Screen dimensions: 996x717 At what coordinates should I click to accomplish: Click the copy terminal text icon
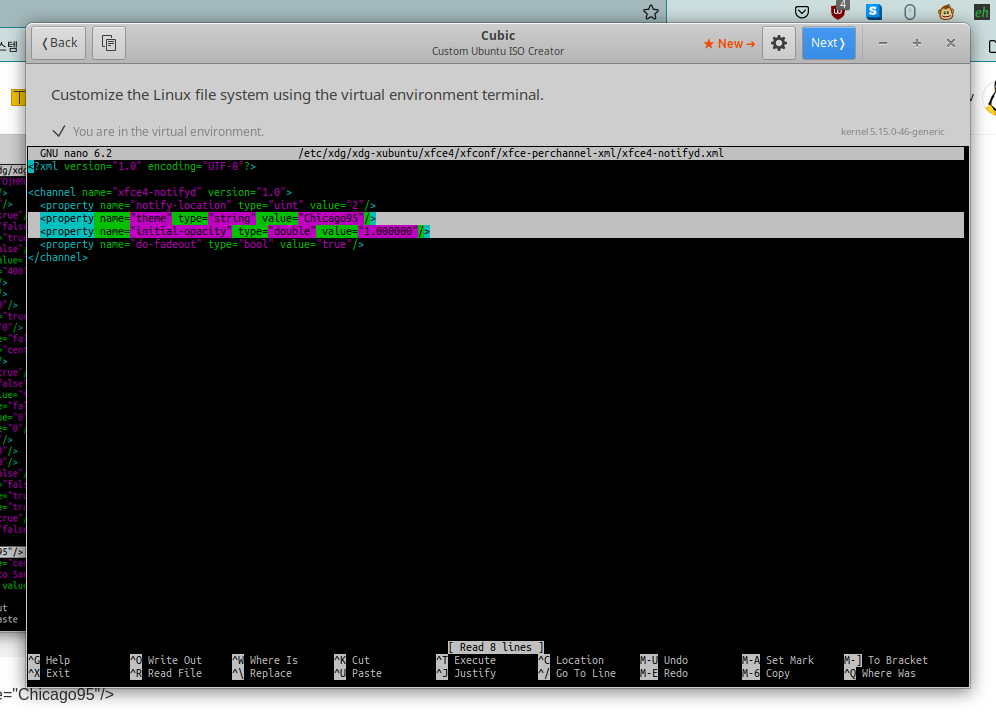(x=109, y=43)
